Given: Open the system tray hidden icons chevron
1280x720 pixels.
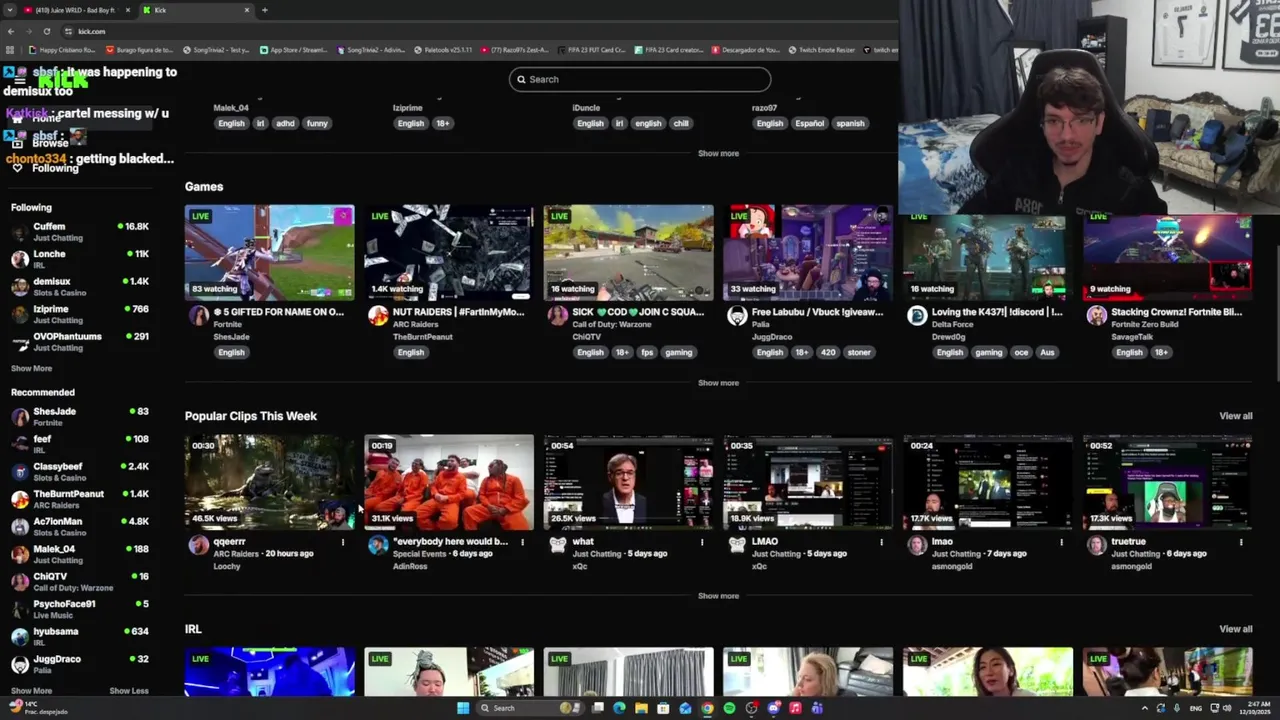Looking at the screenshot, I should [1145, 708].
